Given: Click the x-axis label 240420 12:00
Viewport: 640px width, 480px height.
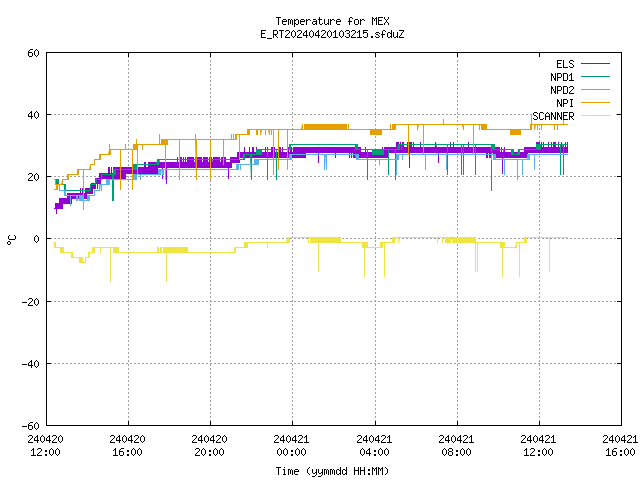Looking at the screenshot, I should tap(45, 446).
